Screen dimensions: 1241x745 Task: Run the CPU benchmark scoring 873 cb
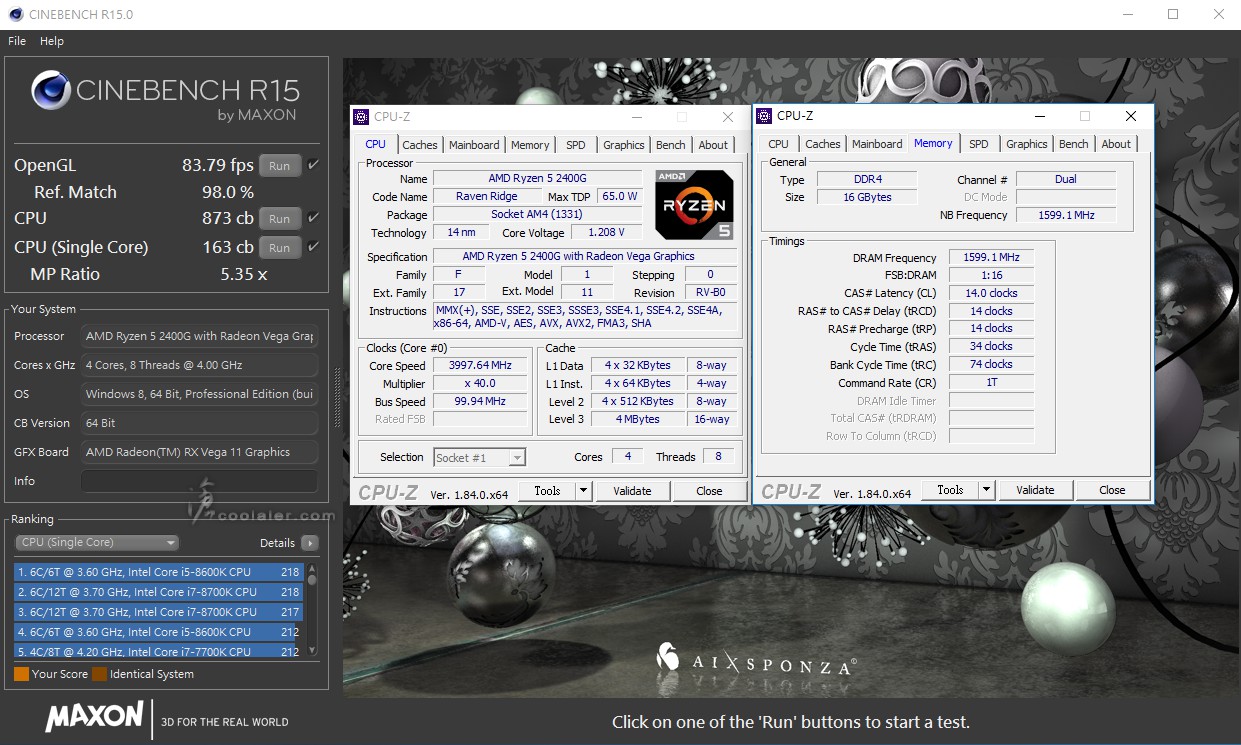click(280, 219)
